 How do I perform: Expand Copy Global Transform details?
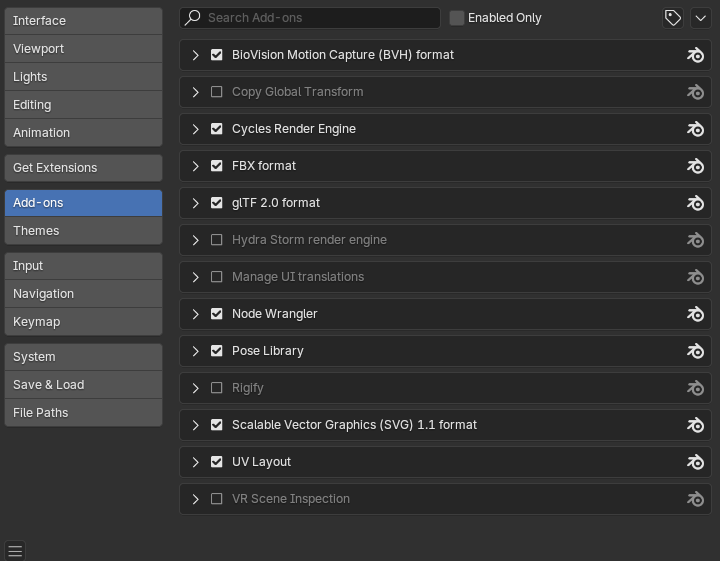click(196, 92)
